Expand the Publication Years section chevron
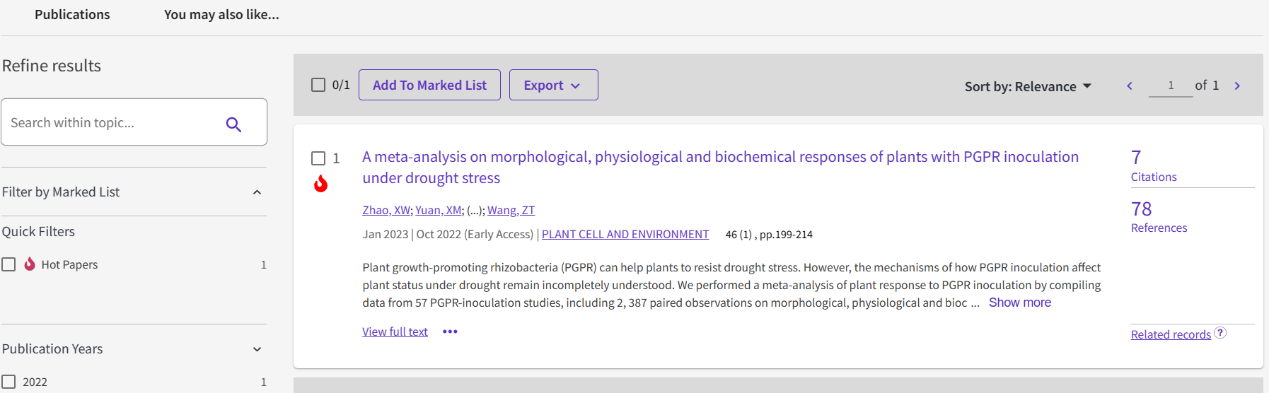 tap(257, 349)
